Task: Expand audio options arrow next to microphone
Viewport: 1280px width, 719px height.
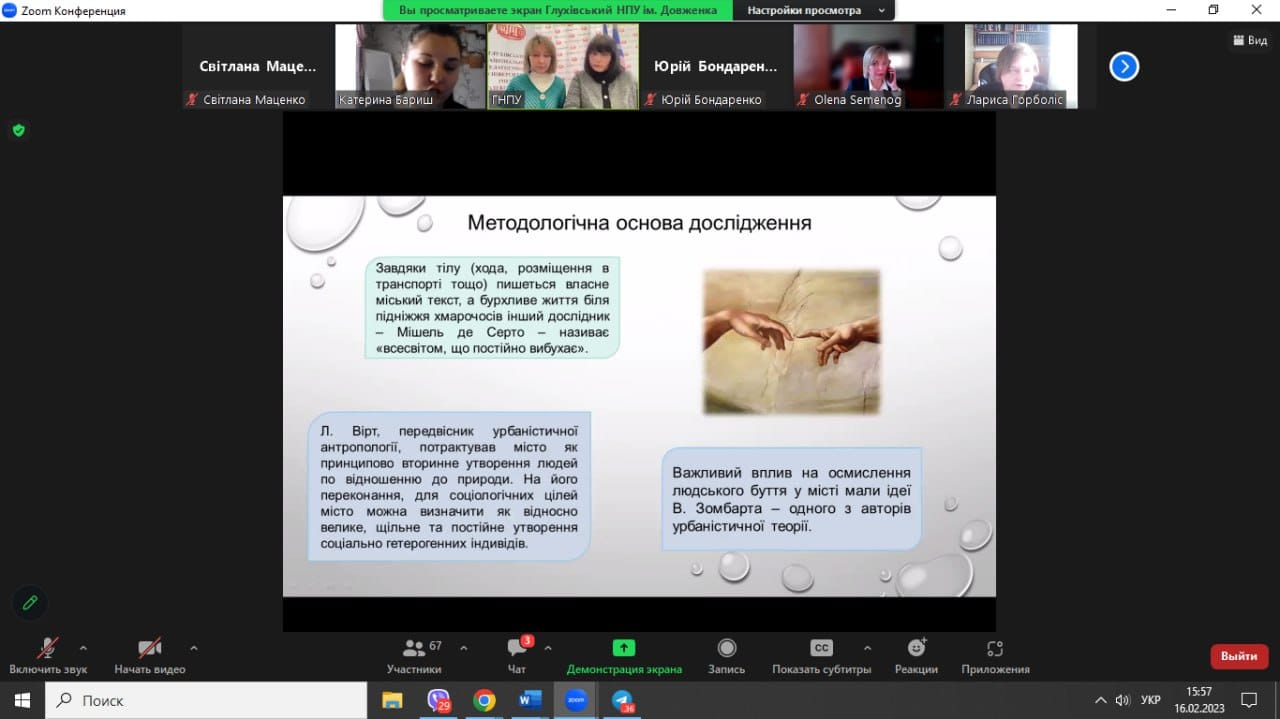Action: click(83, 647)
